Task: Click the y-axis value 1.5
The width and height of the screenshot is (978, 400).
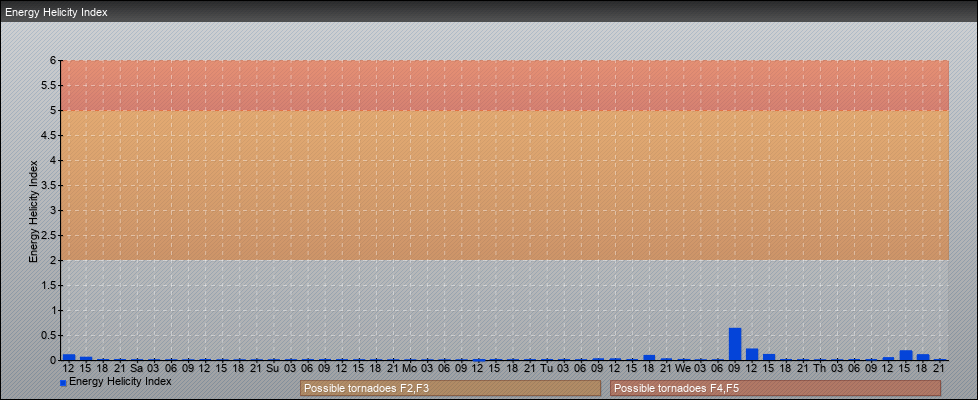Action: click(x=49, y=285)
